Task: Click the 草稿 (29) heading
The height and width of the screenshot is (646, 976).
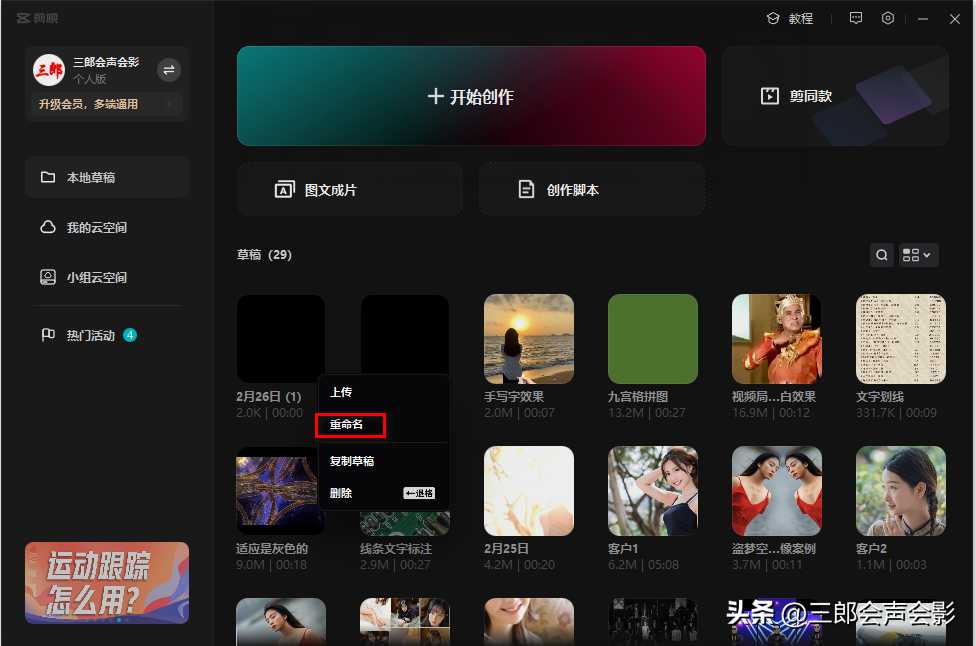Action: click(x=264, y=255)
